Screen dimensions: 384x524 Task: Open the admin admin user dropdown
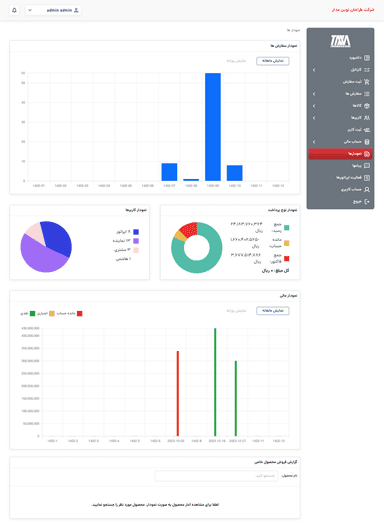[53, 10]
